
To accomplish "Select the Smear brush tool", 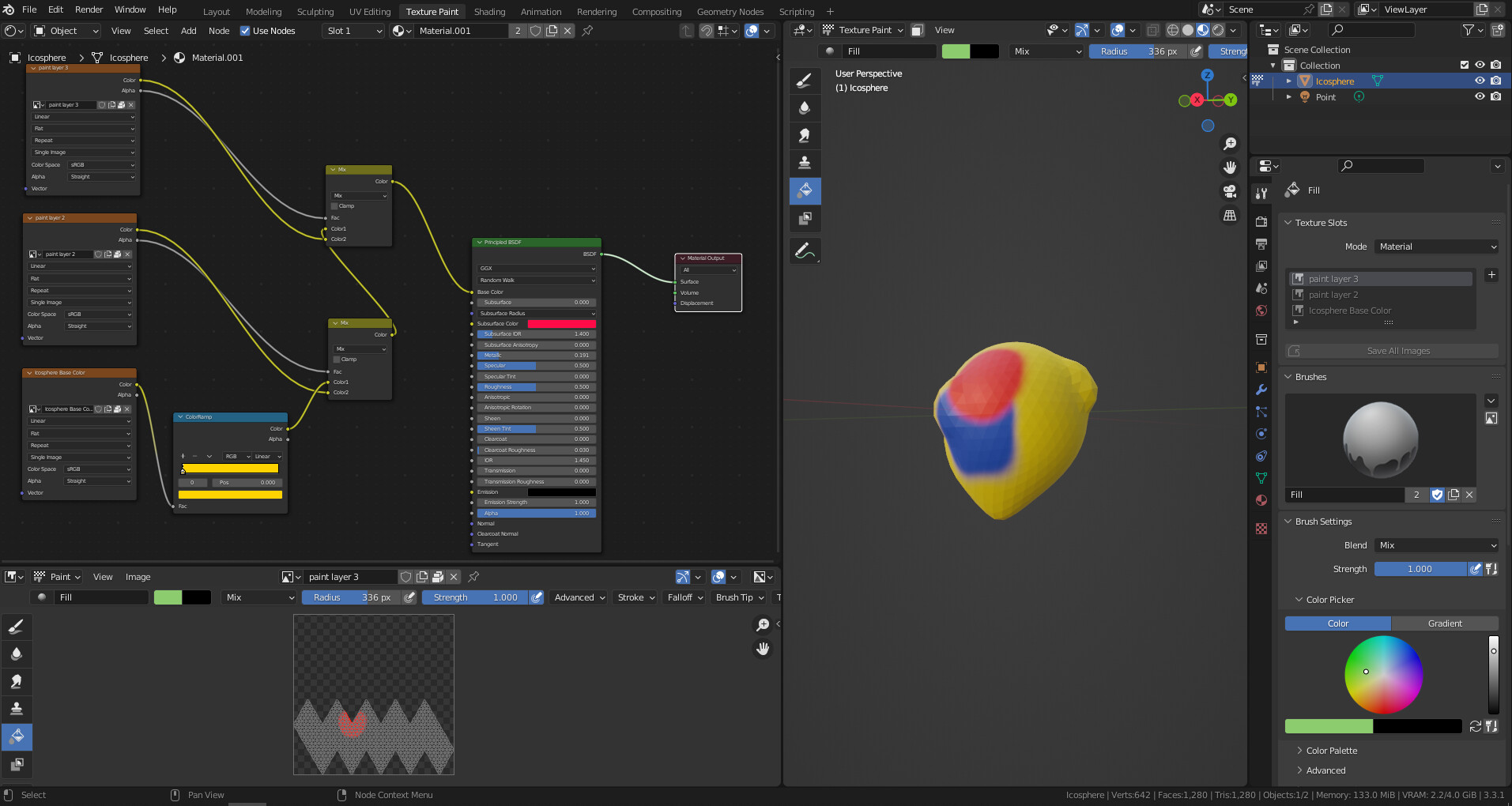I will point(805,135).
